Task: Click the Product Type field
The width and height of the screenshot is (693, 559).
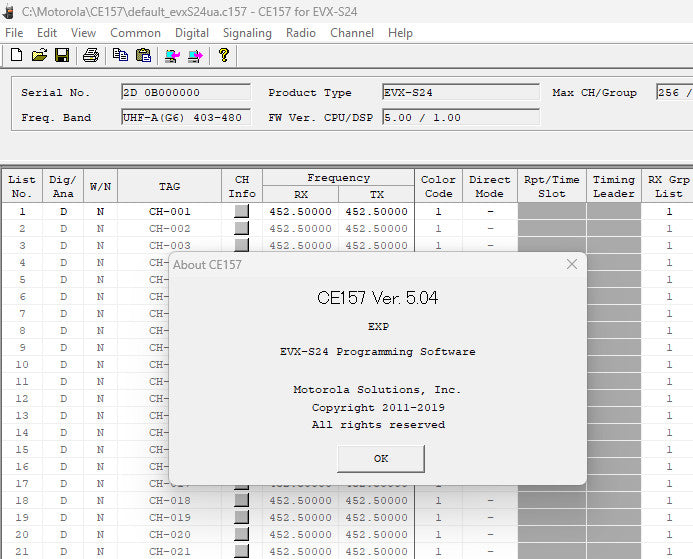Action: (461, 92)
